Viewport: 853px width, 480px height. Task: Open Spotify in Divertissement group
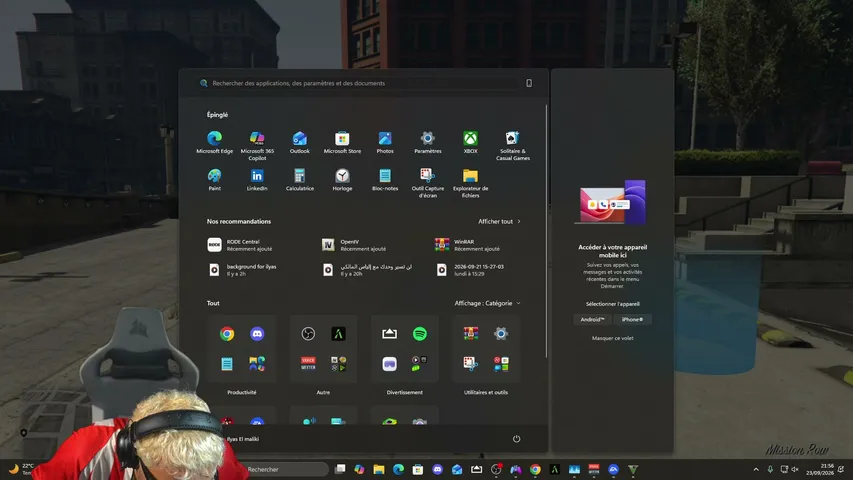pyautogui.click(x=419, y=334)
